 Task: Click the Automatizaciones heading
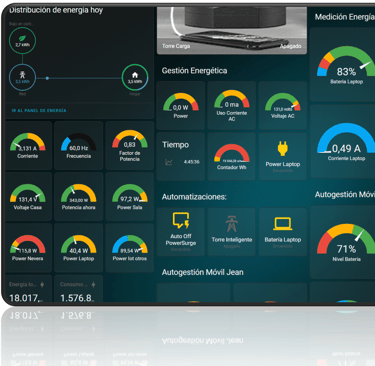point(194,197)
